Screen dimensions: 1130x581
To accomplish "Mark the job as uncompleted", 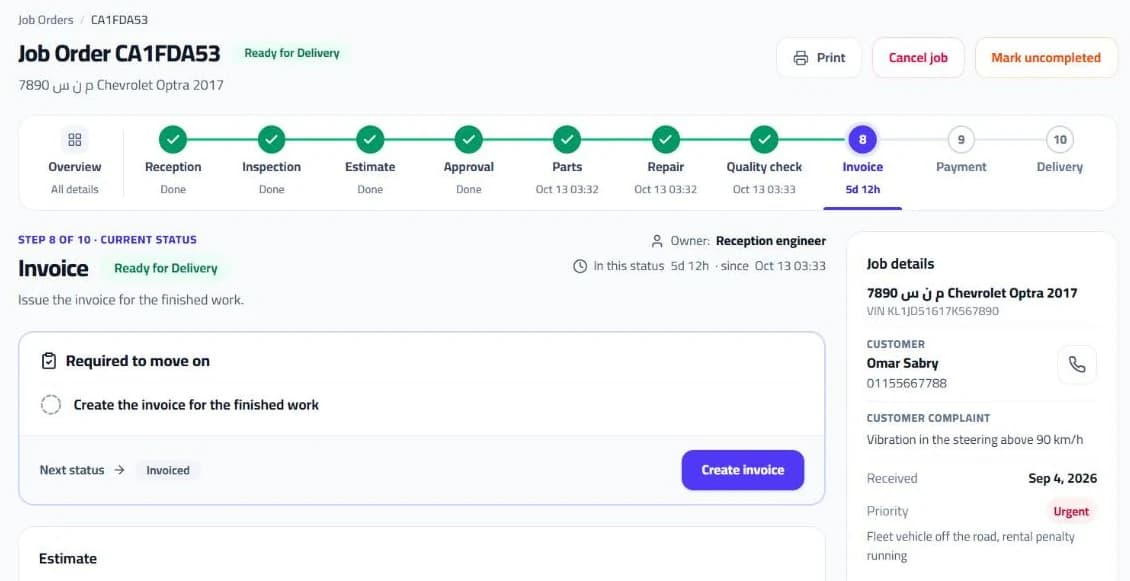I will 1046,58.
